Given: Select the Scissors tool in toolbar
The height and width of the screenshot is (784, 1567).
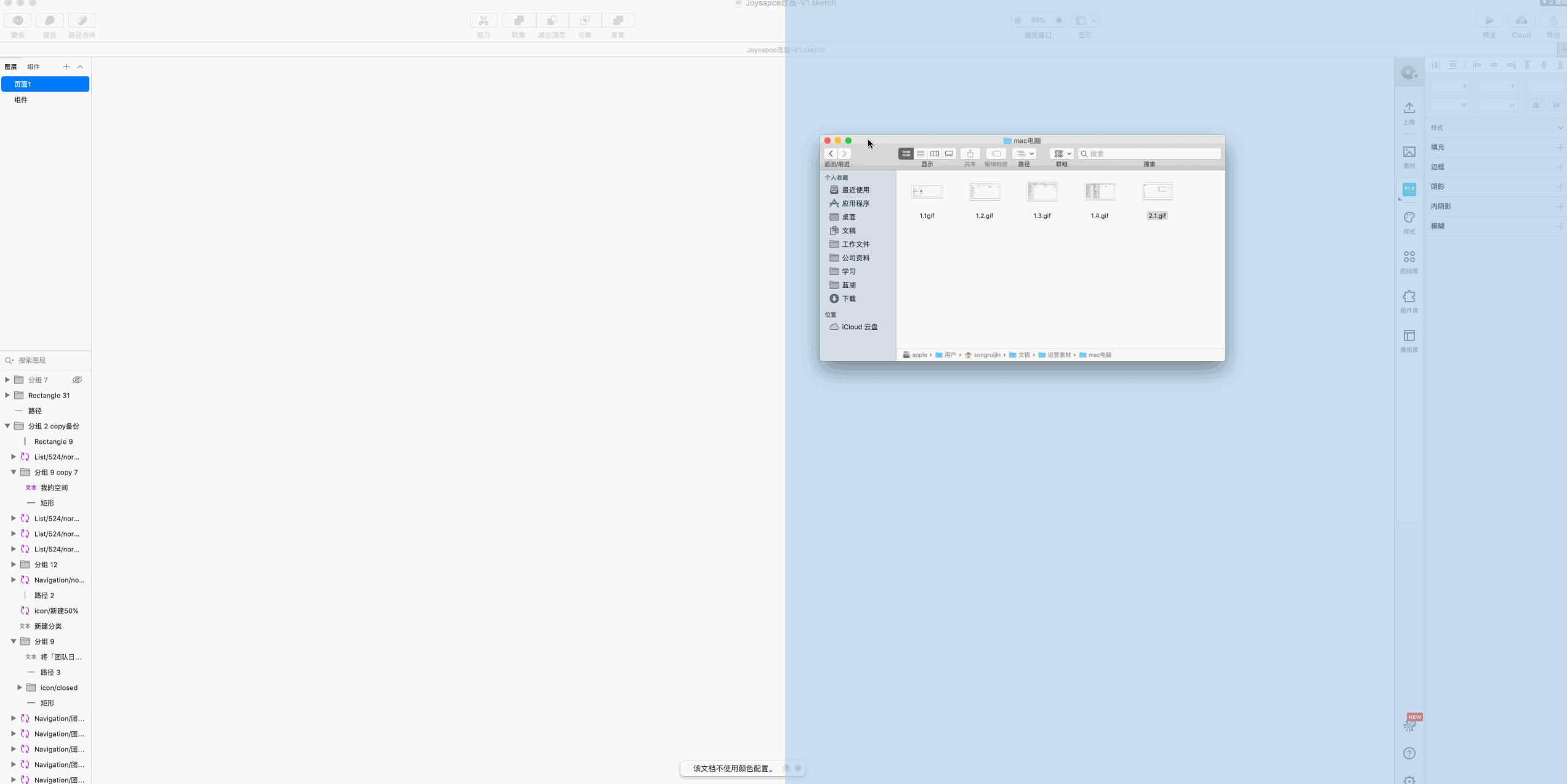Looking at the screenshot, I should pyautogui.click(x=483, y=20).
